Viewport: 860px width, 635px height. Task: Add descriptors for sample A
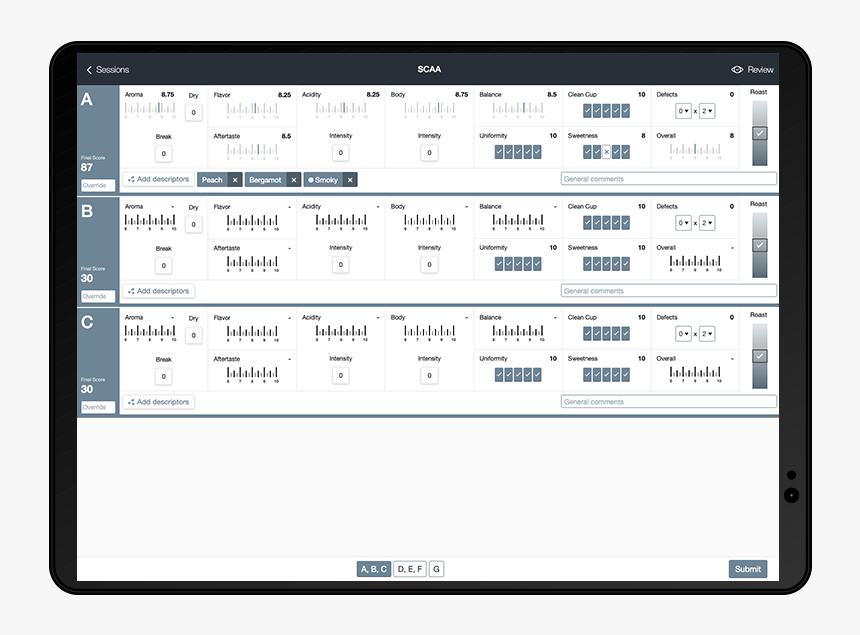[159, 179]
